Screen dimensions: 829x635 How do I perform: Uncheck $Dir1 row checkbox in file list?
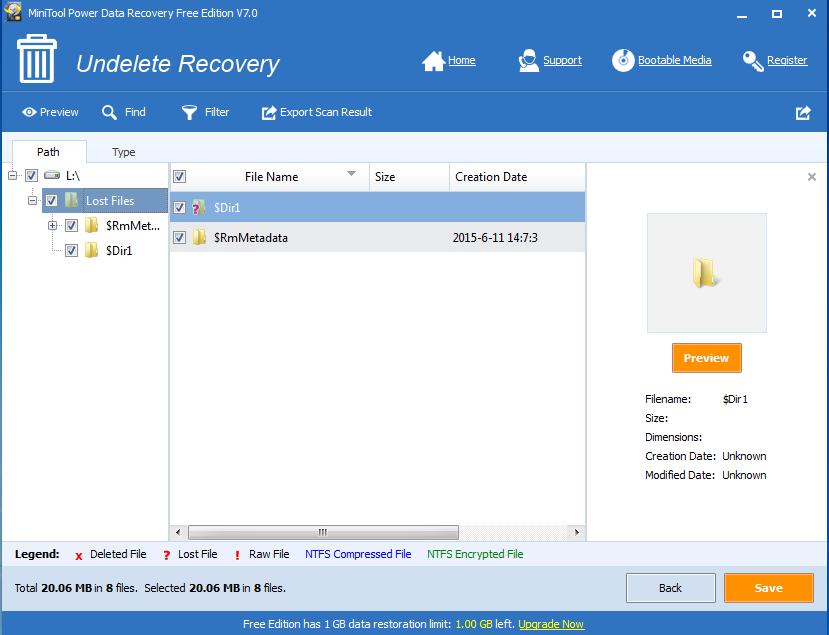[180, 207]
